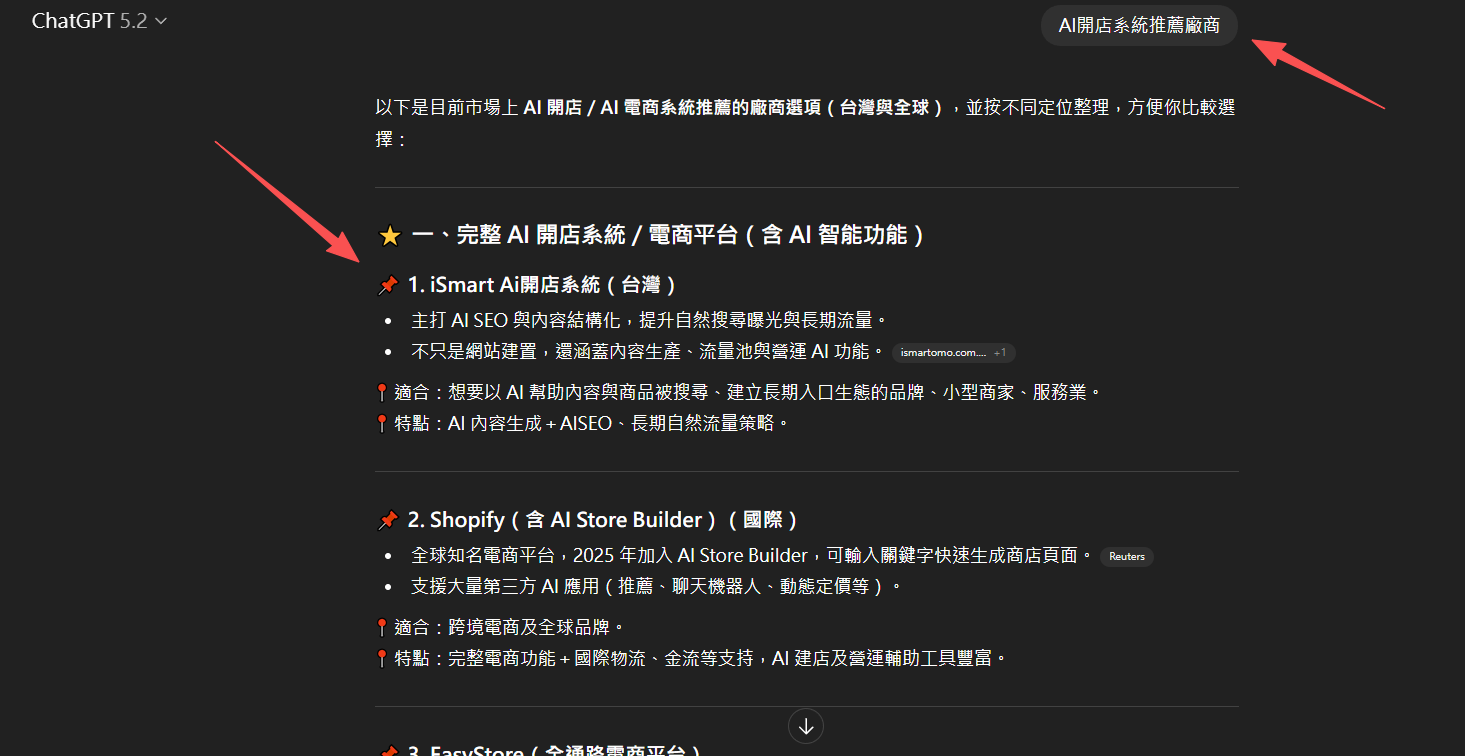This screenshot has height=756, width=1465.
Task: Click red pin icon before iSmart 適合 line
Action: [381, 392]
